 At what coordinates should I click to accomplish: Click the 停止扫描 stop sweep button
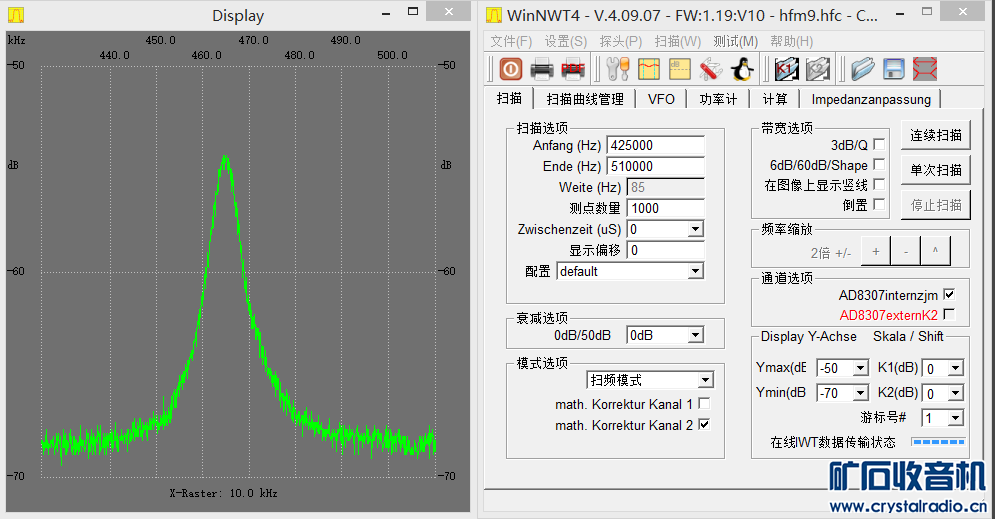[x=936, y=205]
